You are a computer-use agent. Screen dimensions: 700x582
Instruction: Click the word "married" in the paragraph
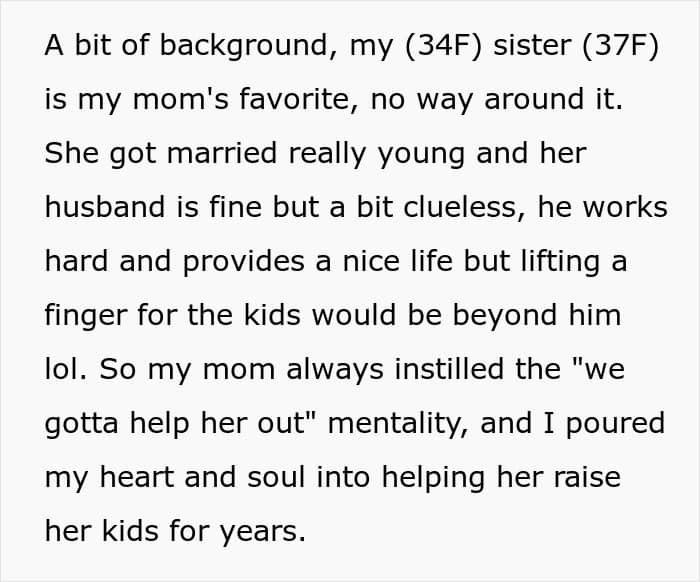(222, 153)
